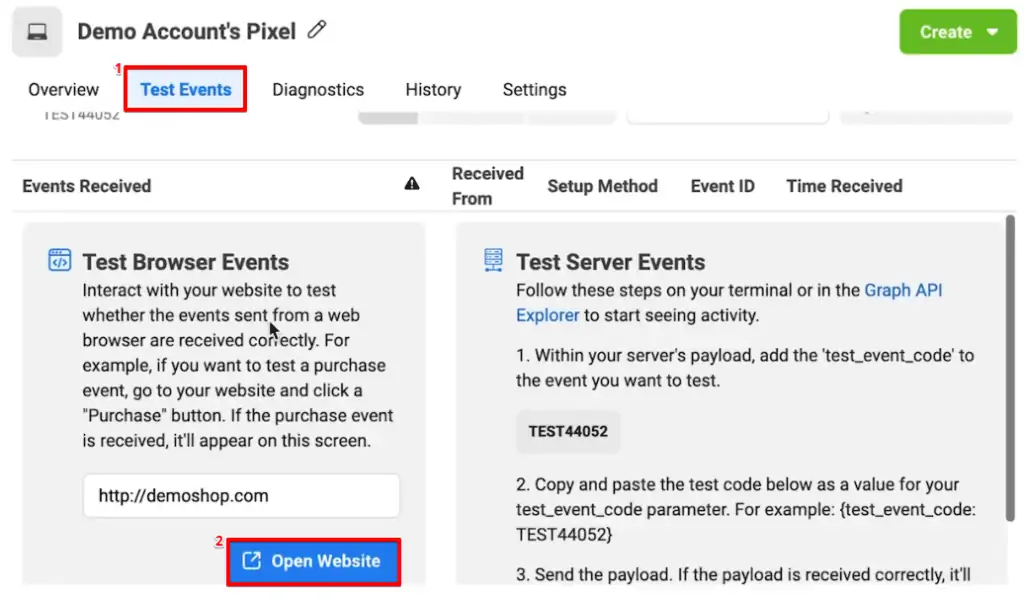The width and height of the screenshot is (1024, 601).
Task: Click the laptop pixel icon beside the title
Action: coord(37,31)
